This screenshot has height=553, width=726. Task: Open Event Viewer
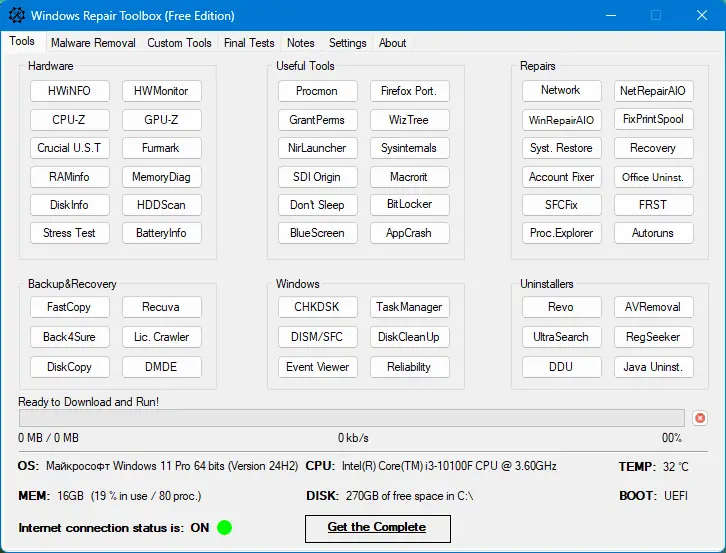(318, 367)
